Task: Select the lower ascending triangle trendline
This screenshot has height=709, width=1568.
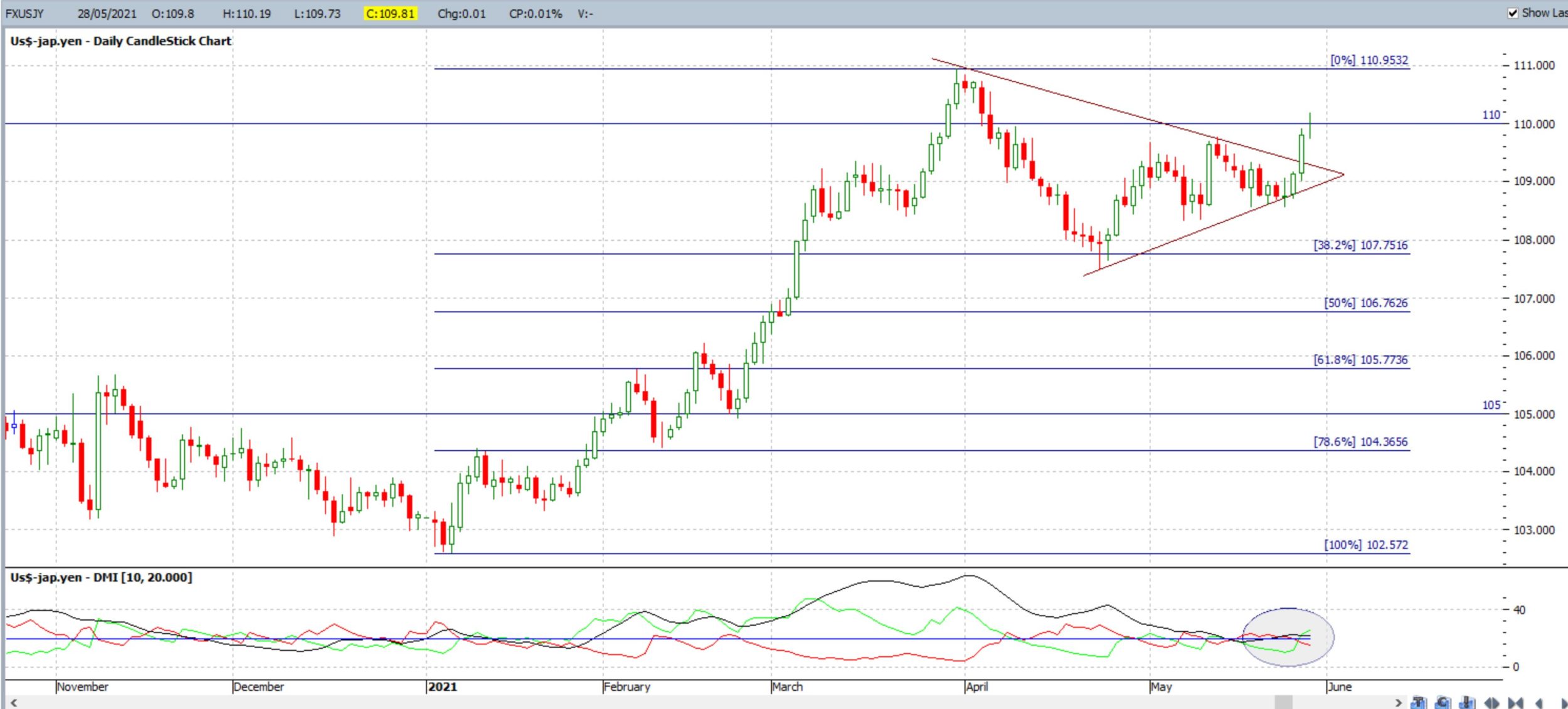Action: [x=1214, y=224]
